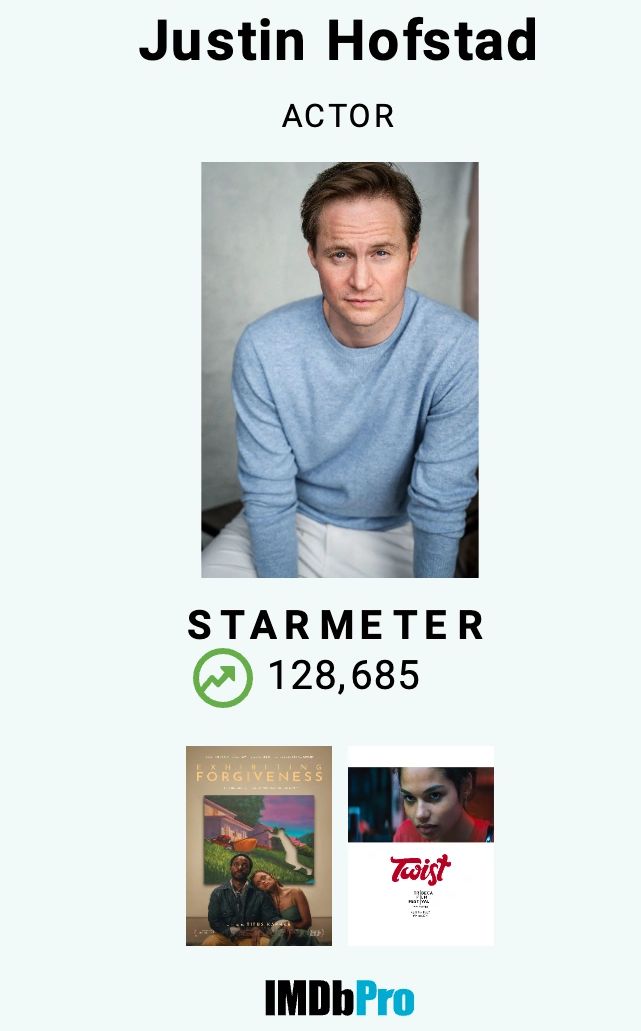This screenshot has height=1031, width=641.
Task: Click the word Hofstad in the title
Action: coord(432,40)
